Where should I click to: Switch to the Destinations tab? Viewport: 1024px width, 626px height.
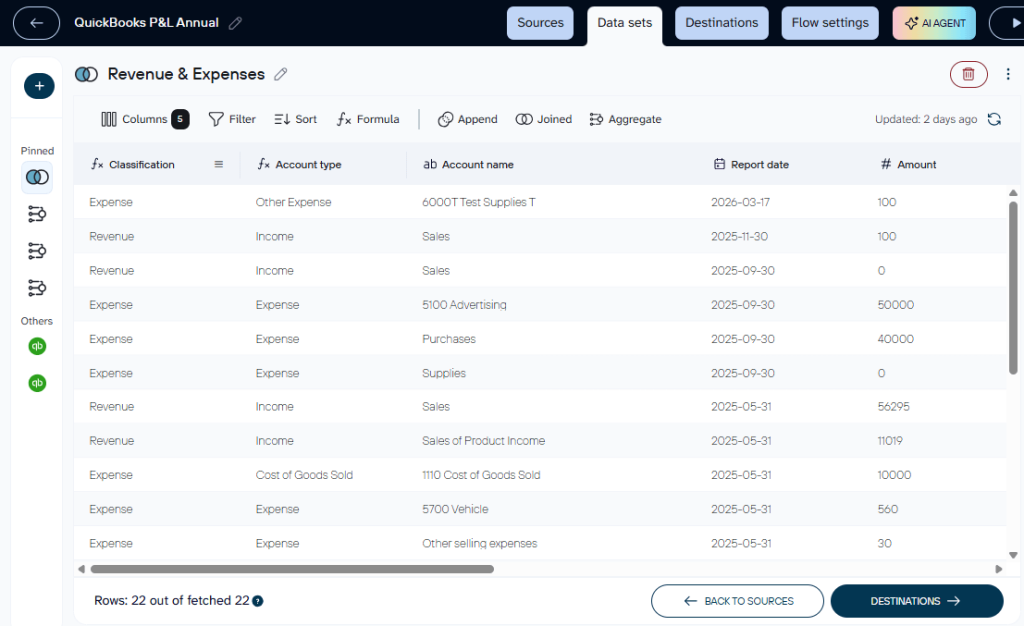click(x=721, y=23)
